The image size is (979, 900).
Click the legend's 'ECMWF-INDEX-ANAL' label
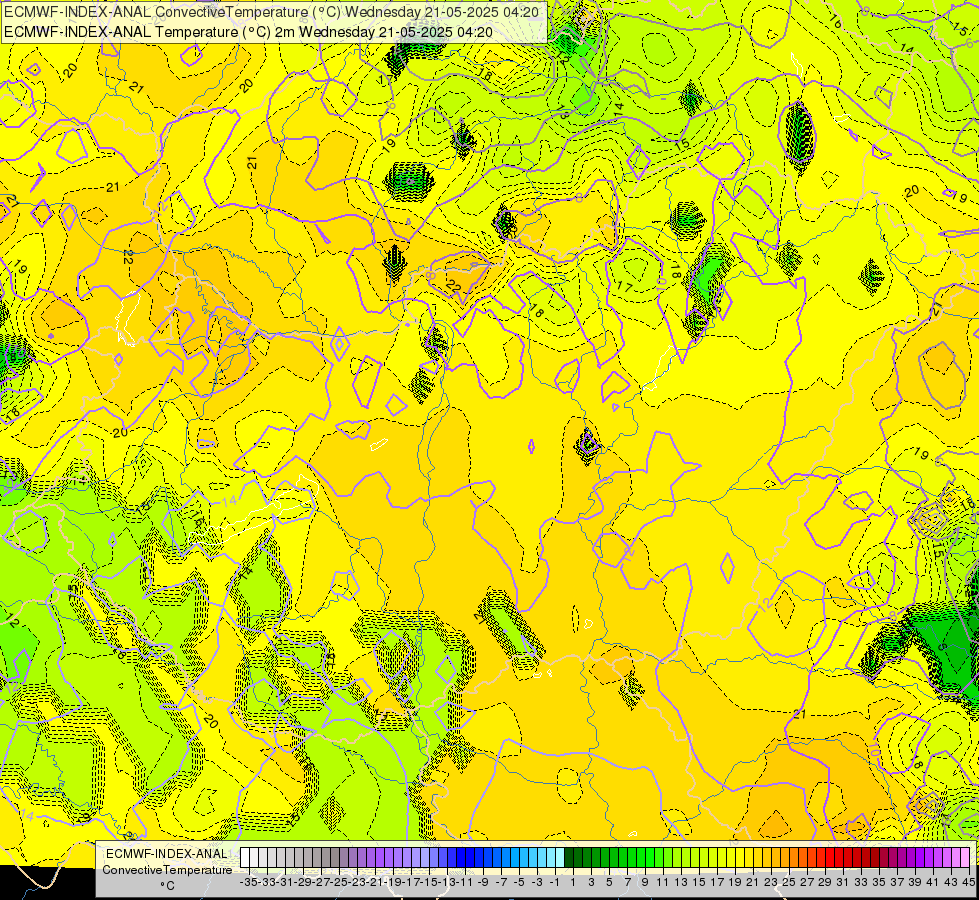click(167, 854)
